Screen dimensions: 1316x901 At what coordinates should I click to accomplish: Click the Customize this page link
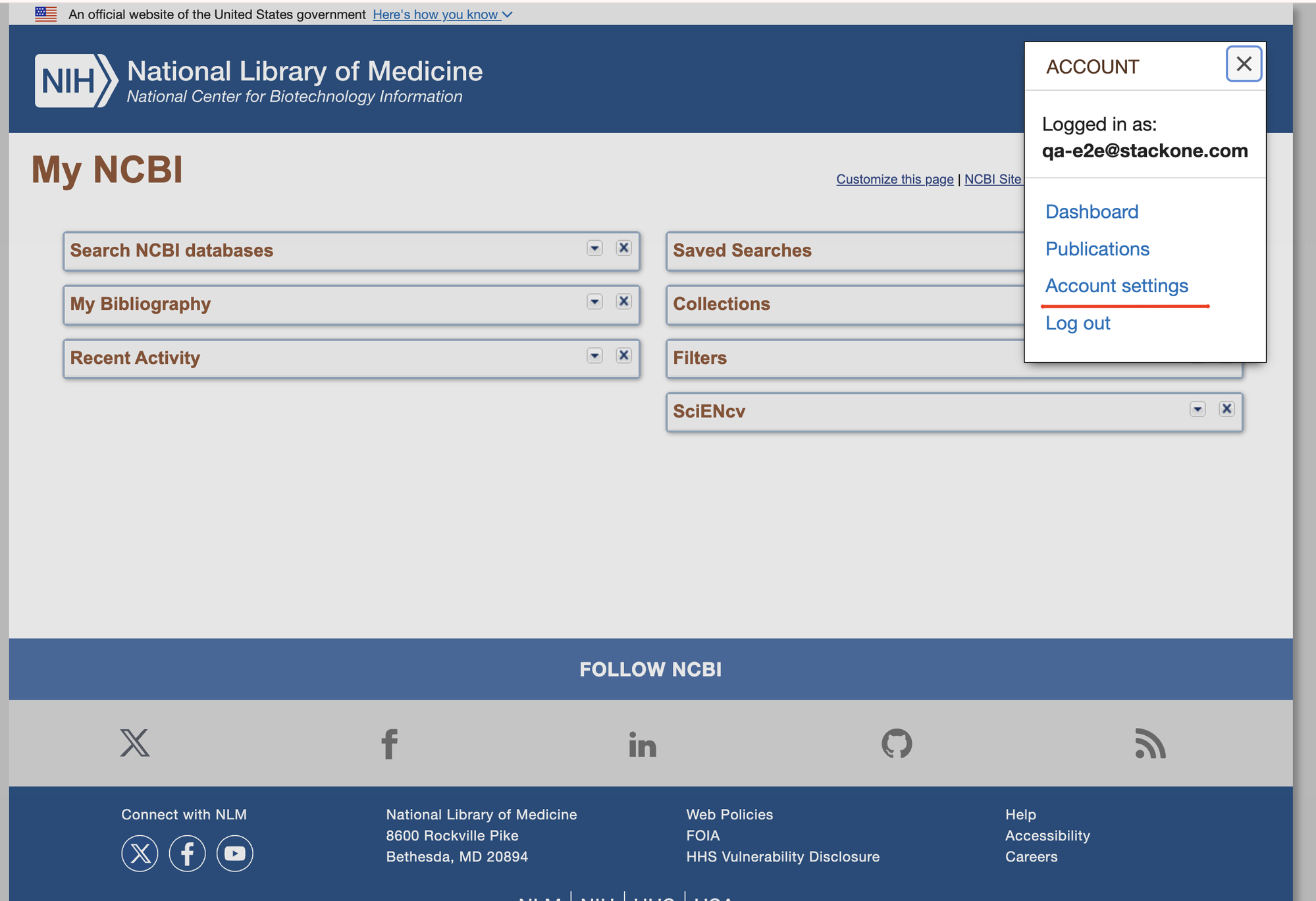(x=895, y=179)
